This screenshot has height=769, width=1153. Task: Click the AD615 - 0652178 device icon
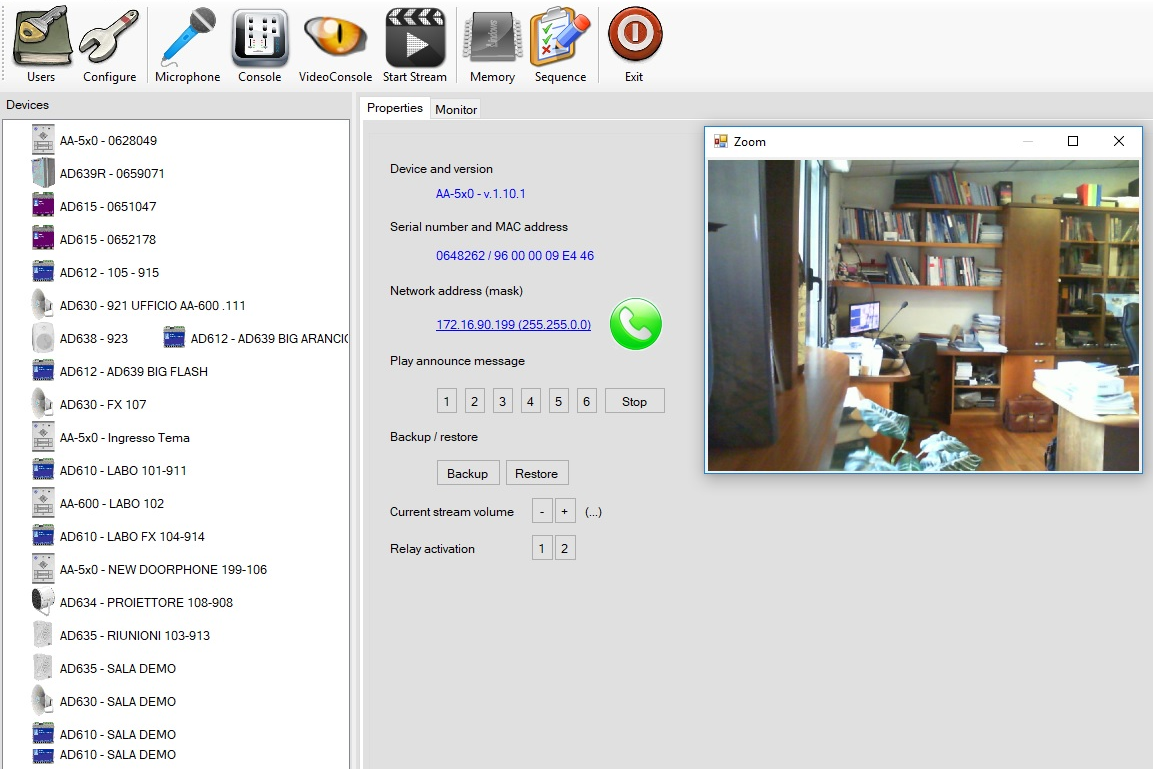pyautogui.click(x=43, y=237)
